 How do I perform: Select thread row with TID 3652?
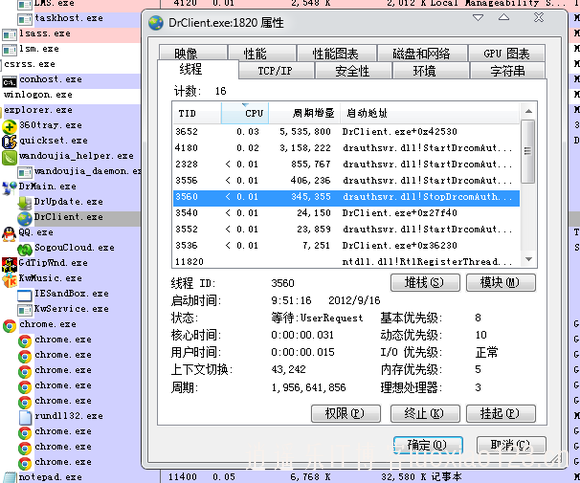pyautogui.click(x=346, y=132)
